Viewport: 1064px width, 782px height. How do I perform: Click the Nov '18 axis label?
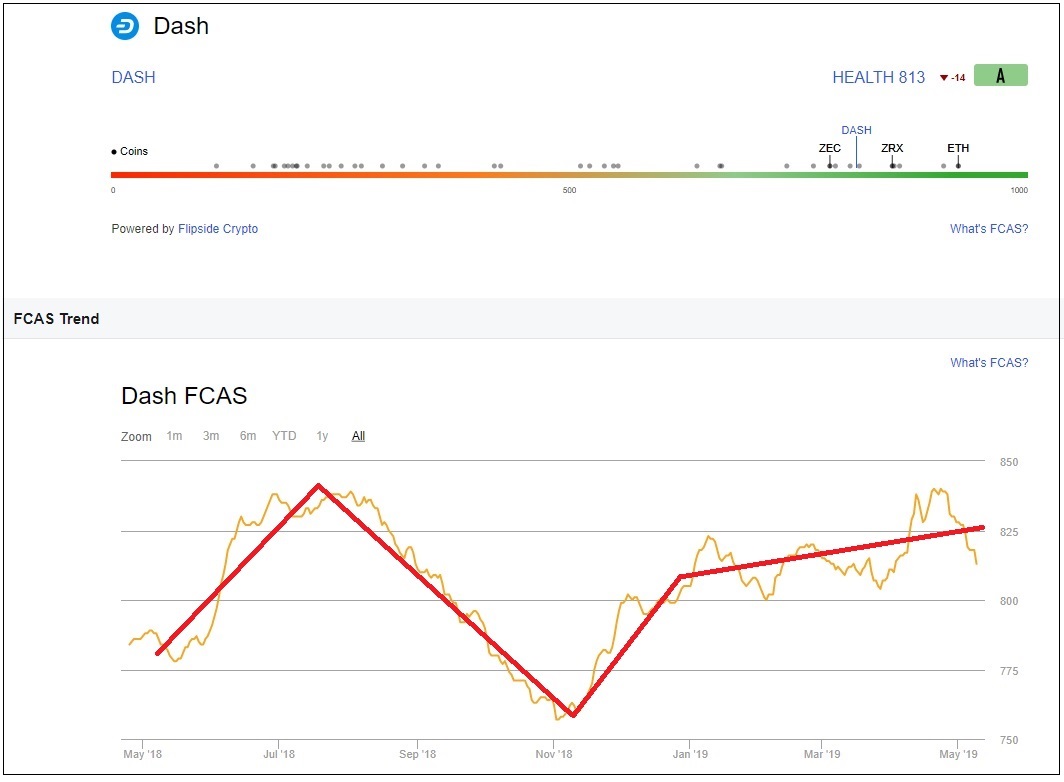(x=554, y=754)
